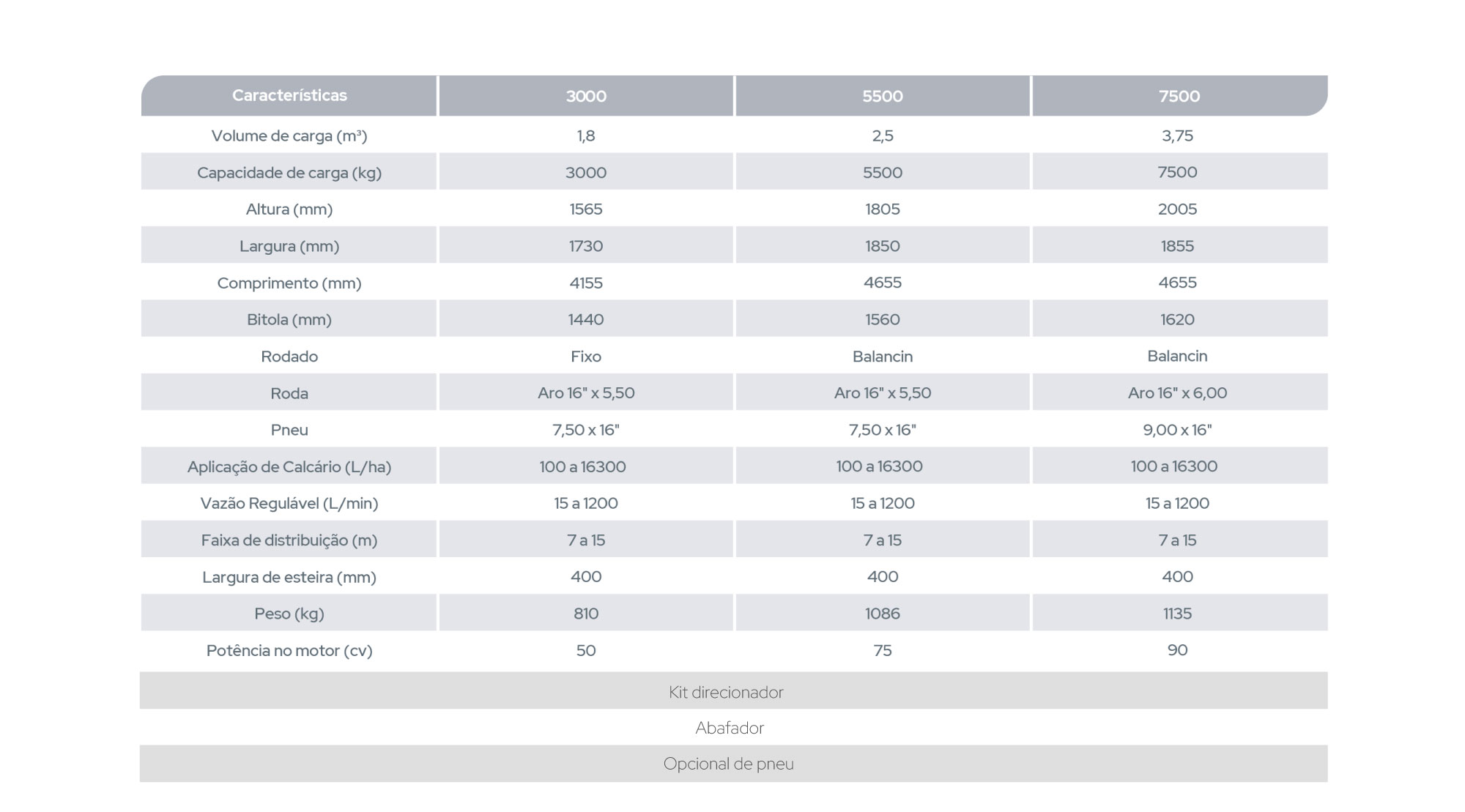Click the 3000 model column header
The image size is (1465, 812).
point(586,95)
